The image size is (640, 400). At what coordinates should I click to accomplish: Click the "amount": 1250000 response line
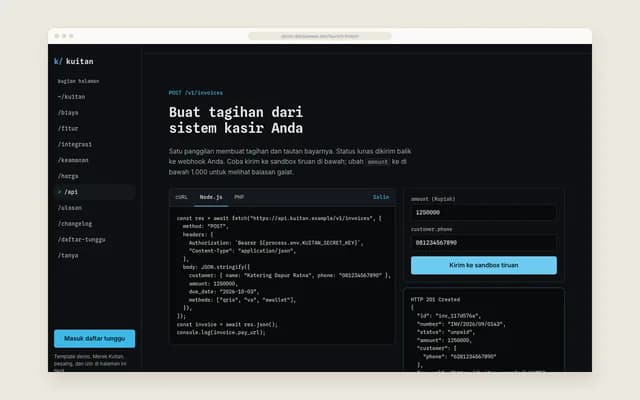click(444, 340)
